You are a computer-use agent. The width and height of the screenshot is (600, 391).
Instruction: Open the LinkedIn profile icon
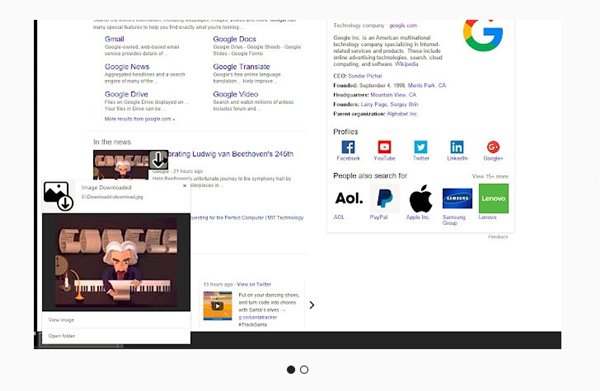click(x=457, y=147)
